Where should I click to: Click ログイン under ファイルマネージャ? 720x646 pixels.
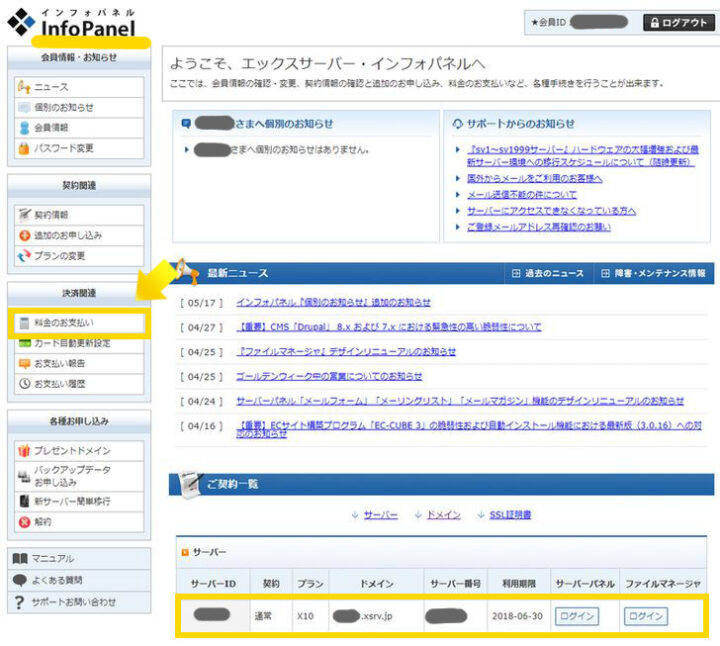click(x=646, y=616)
